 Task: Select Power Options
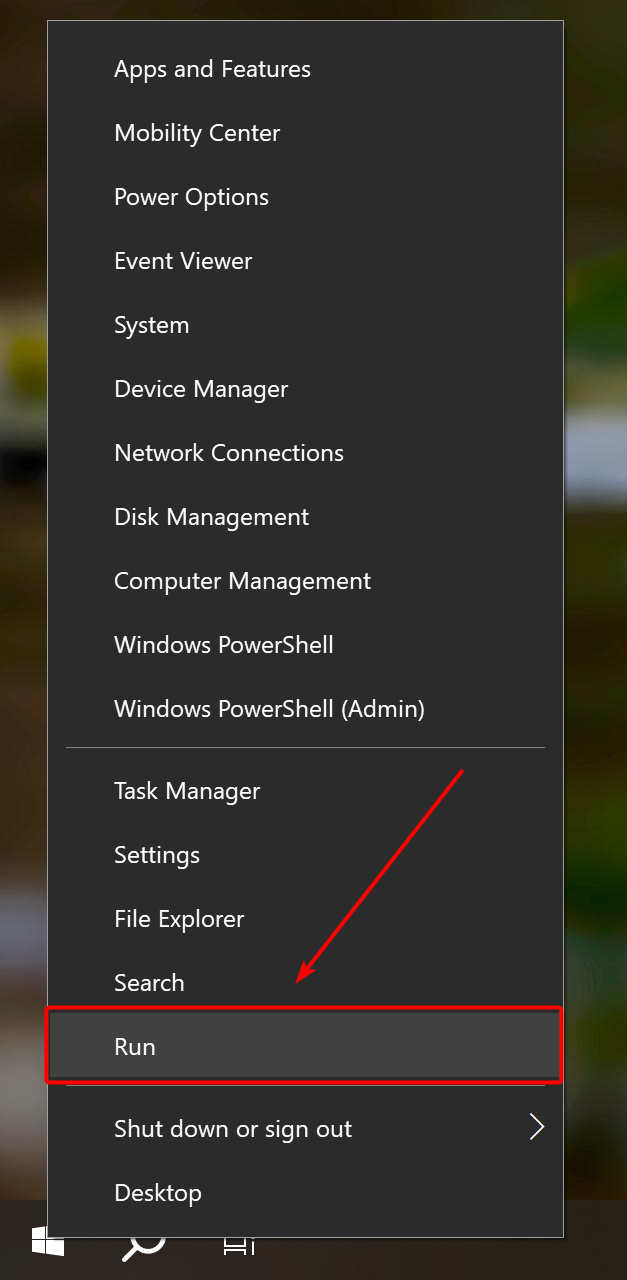click(x=191, y=198)
